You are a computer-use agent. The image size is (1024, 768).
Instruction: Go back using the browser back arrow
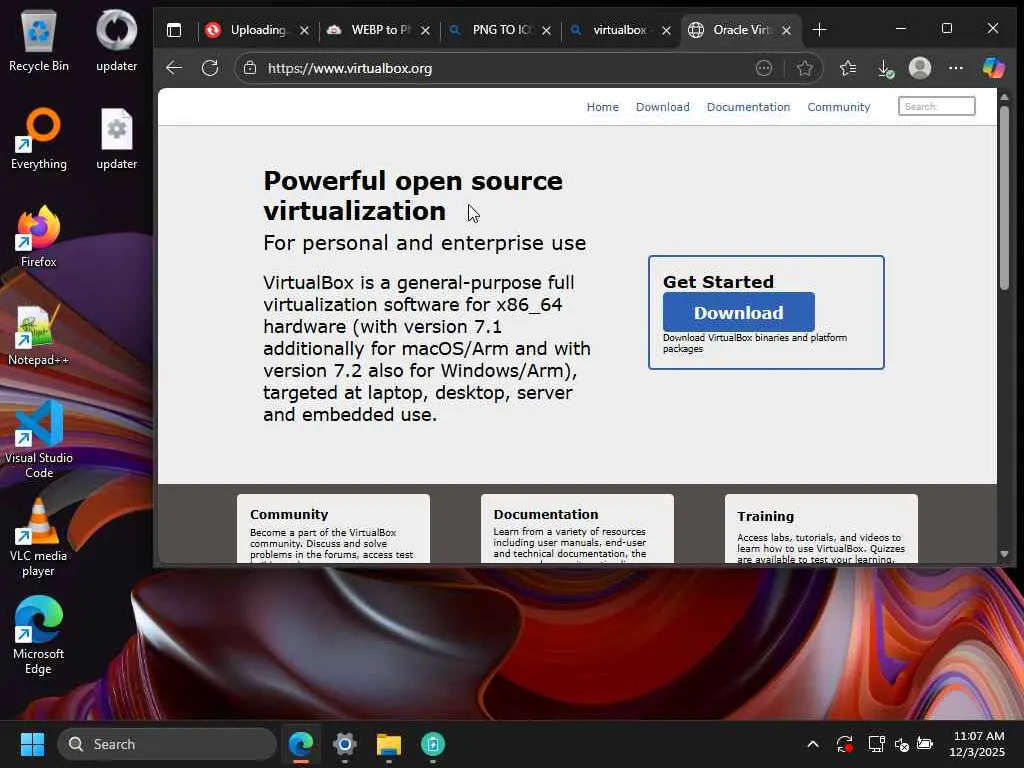point(174,68)
